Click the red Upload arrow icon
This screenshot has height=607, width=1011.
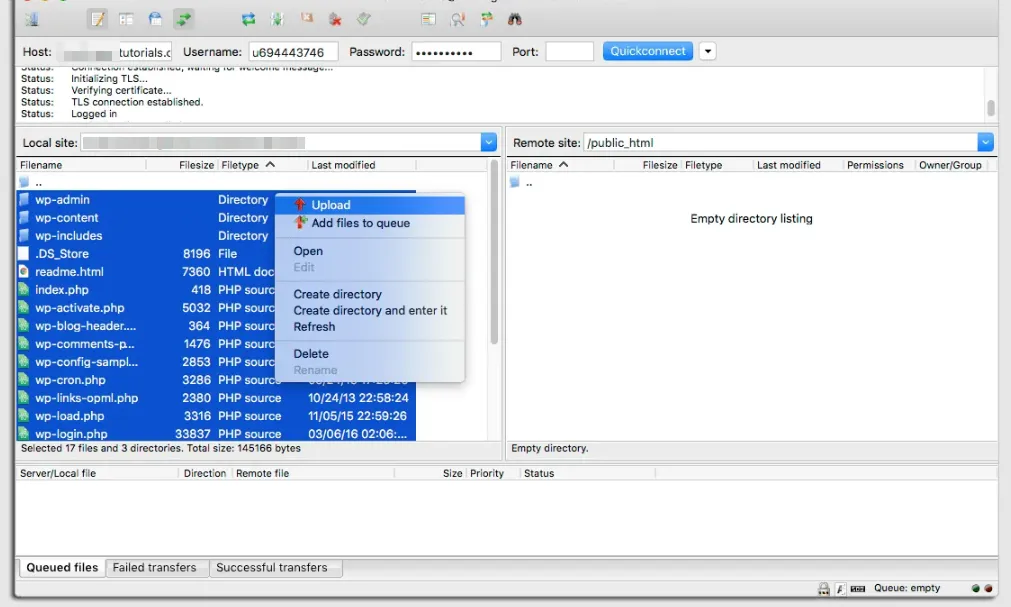tap(300, 204)
